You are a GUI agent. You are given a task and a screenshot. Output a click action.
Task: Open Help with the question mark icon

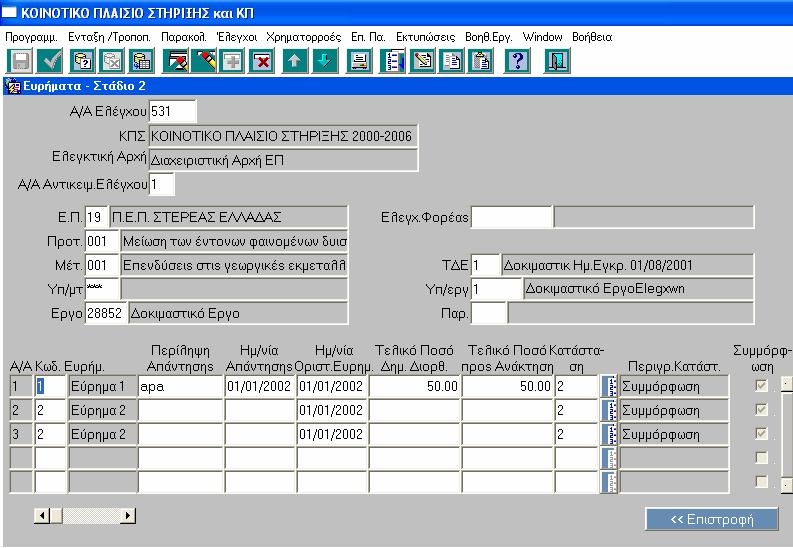point(517,61)
